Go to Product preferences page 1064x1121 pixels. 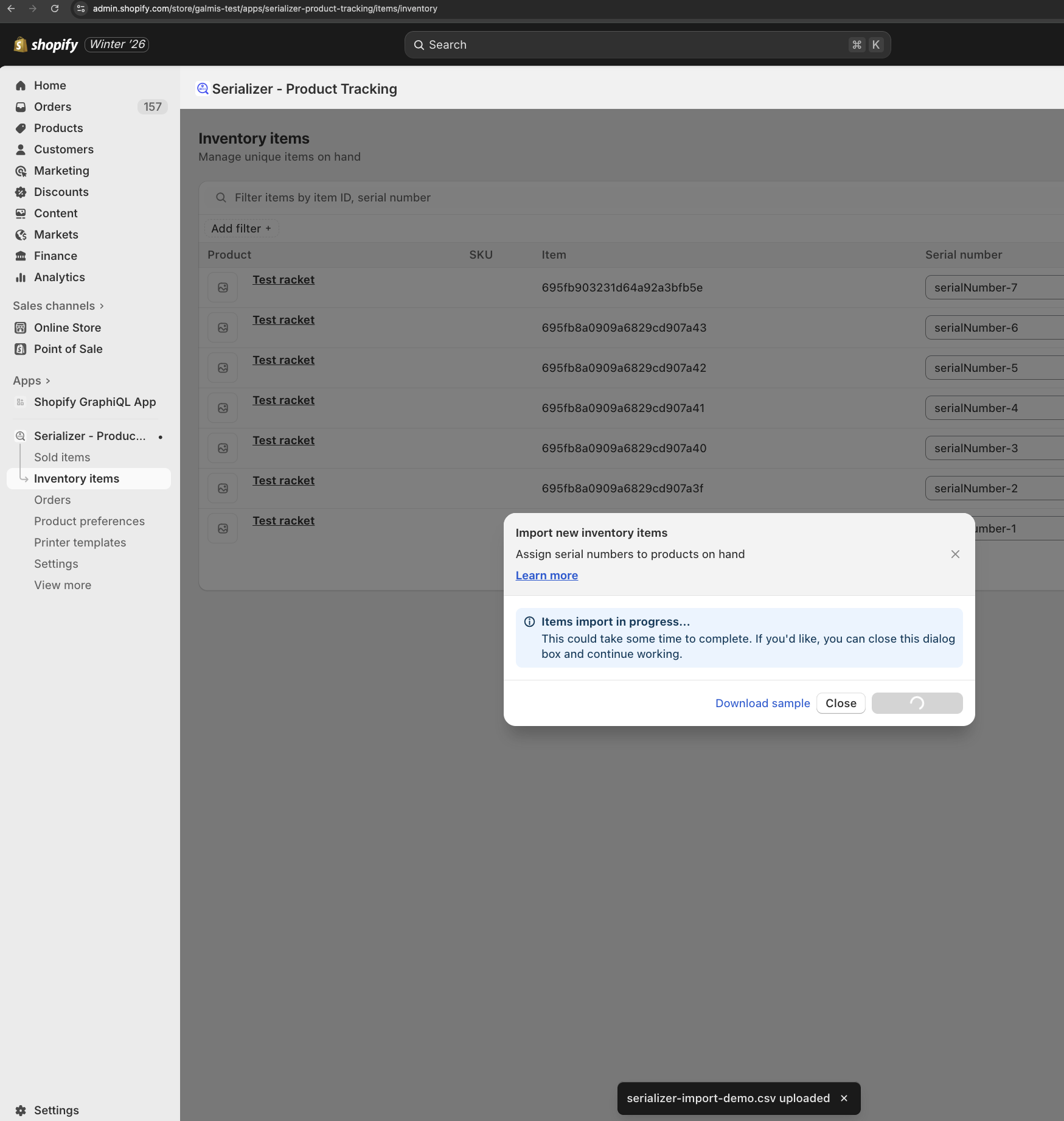[x=89, y=522]
